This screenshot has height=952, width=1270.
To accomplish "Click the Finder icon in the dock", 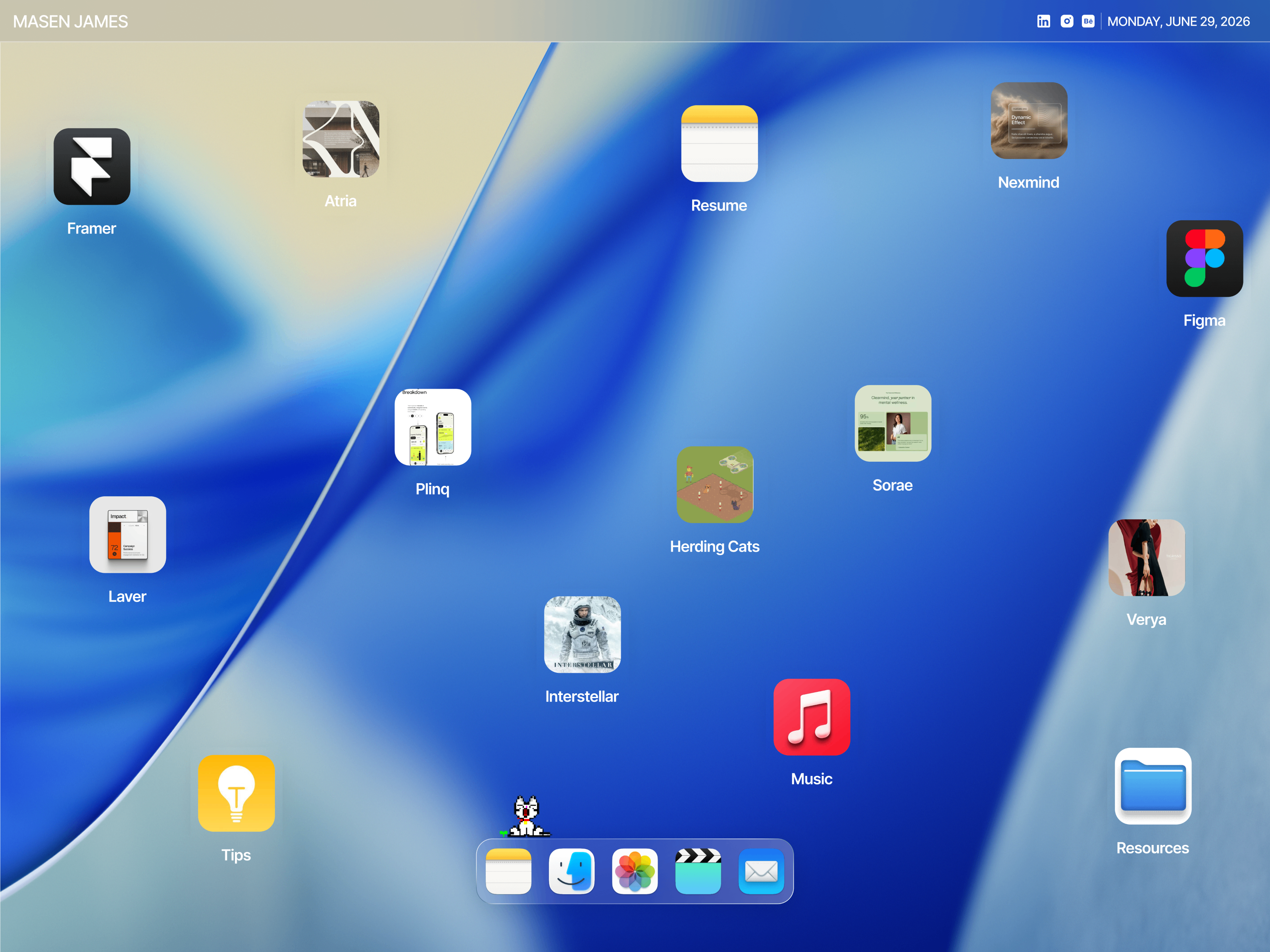I will tap(572, 871).
